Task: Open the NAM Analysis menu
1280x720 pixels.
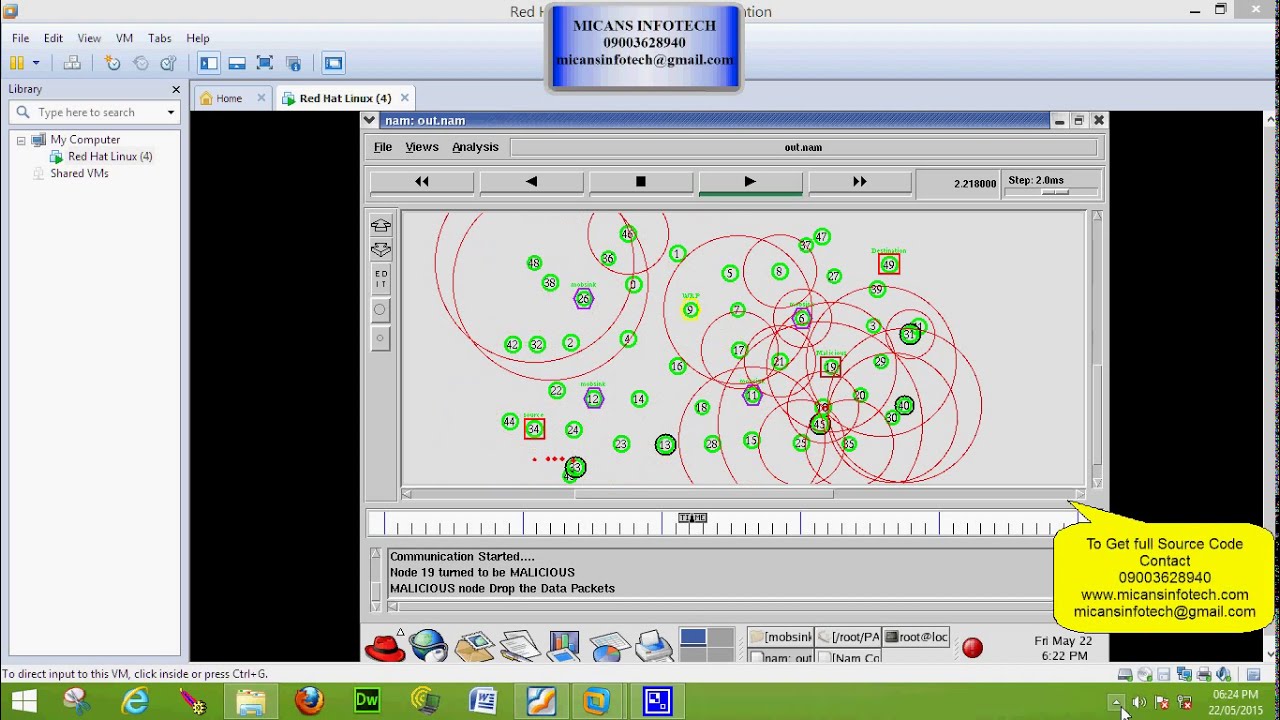Action: 475,147
